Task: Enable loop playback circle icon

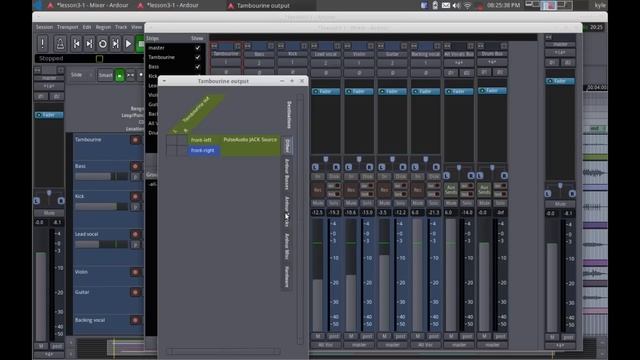Action: [x=102, y=44]
